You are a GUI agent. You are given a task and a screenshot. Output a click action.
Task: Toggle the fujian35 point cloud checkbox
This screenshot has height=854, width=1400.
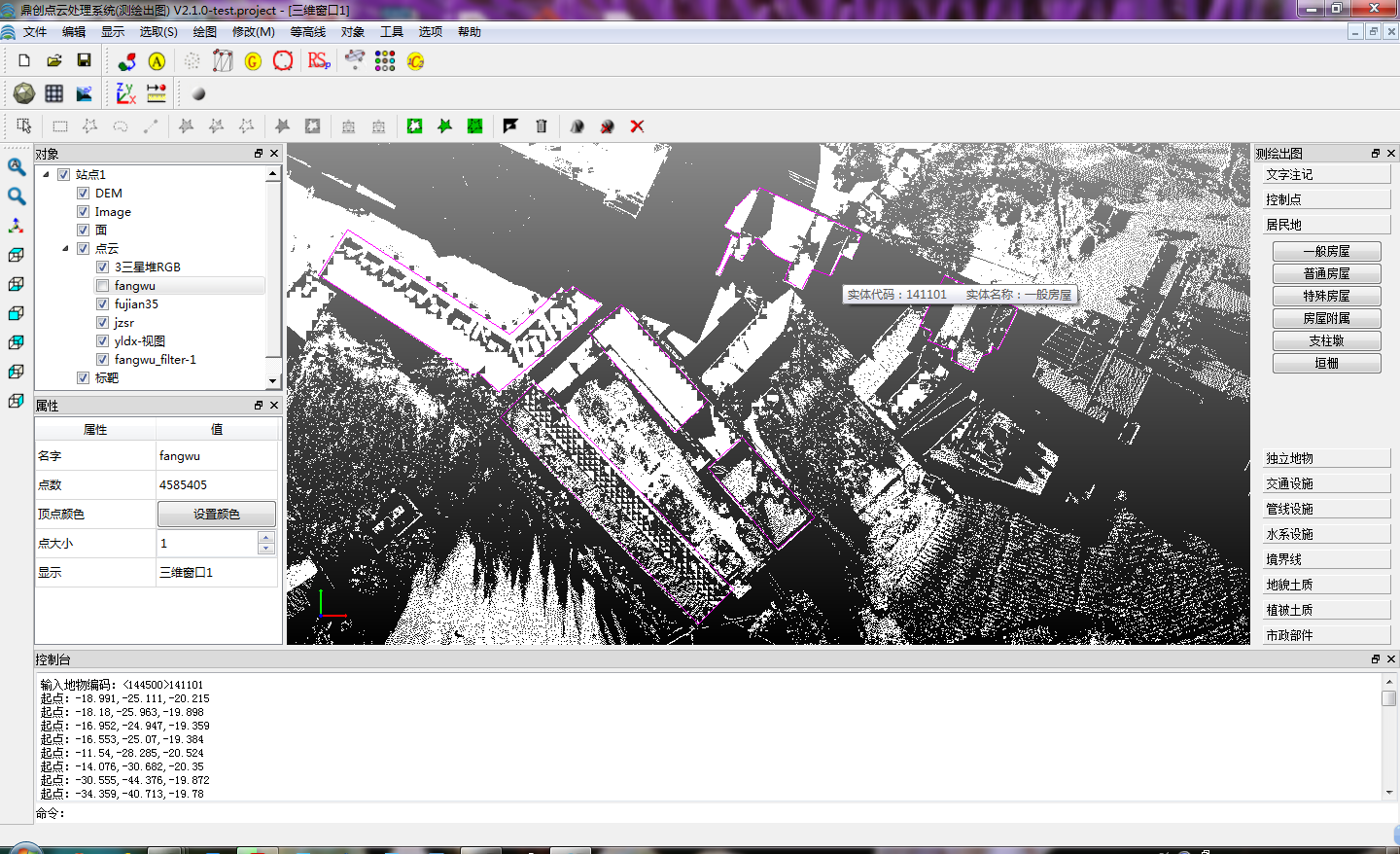pos(102,304)
